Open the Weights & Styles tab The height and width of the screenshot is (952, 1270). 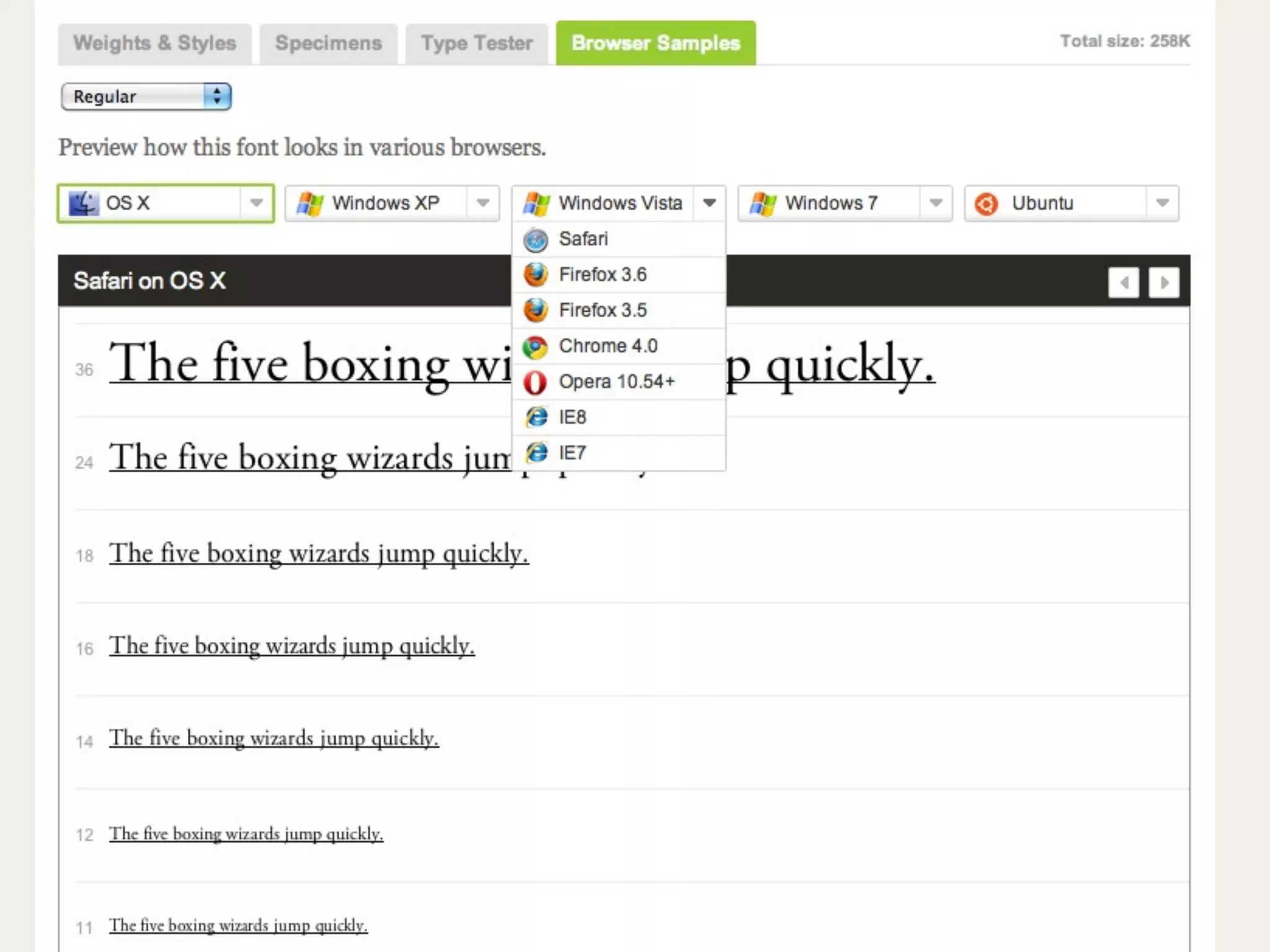tap(154, 43)
